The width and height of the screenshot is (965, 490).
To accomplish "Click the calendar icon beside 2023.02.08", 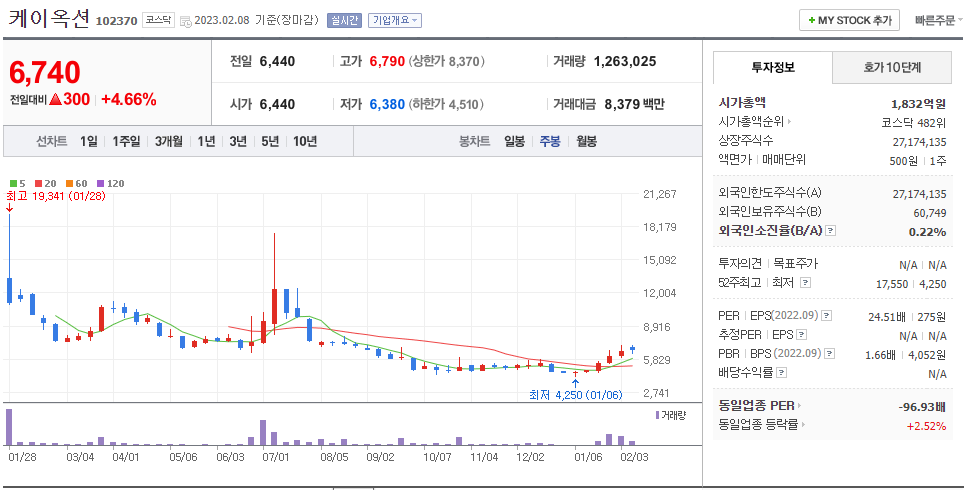I will coord(186,22).
